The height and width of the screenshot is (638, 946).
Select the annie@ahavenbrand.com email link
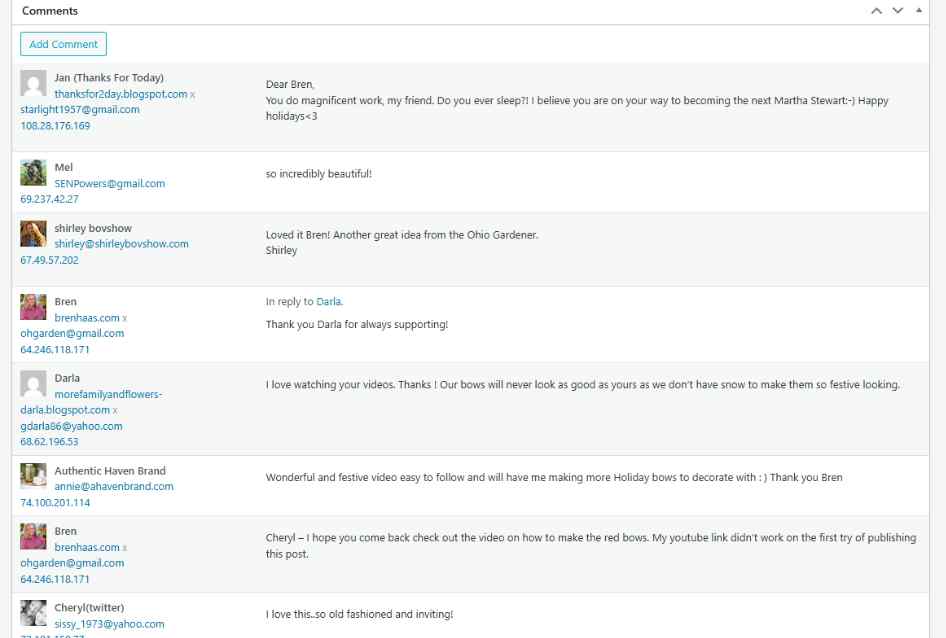pos(113,487)
